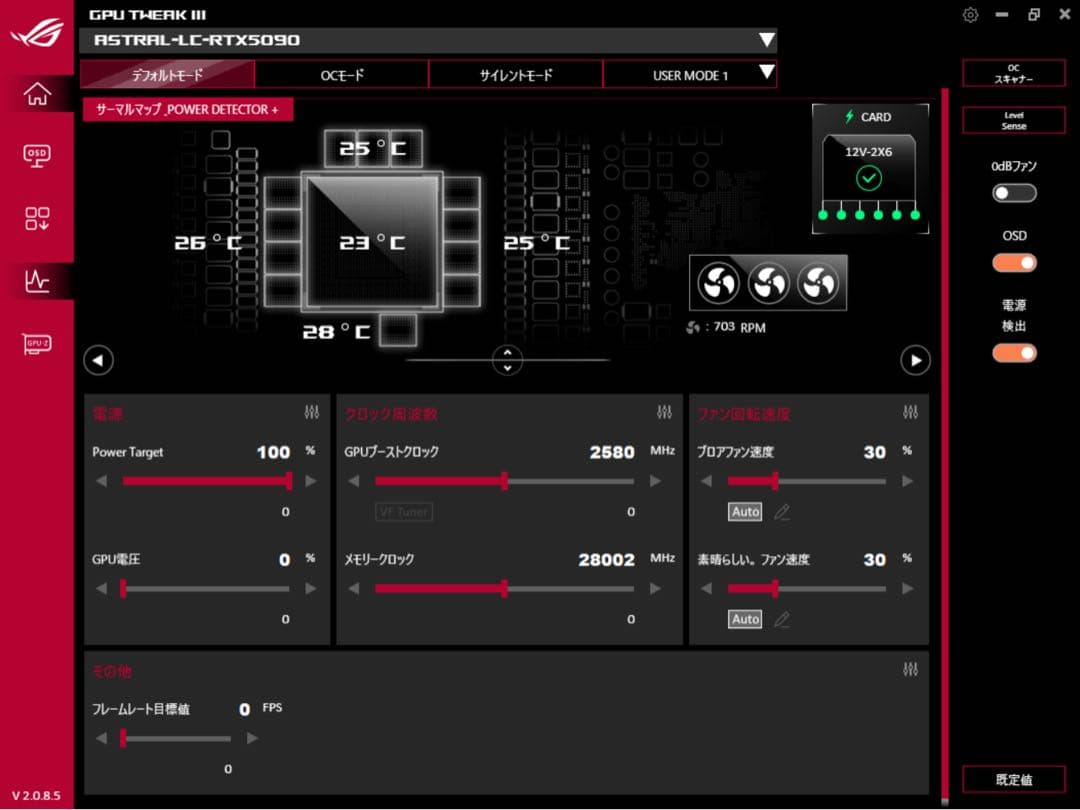This screenshot has width=1080, height=810.
Task: Click the Power Target slider handle
Action: (x=287, y=481)
